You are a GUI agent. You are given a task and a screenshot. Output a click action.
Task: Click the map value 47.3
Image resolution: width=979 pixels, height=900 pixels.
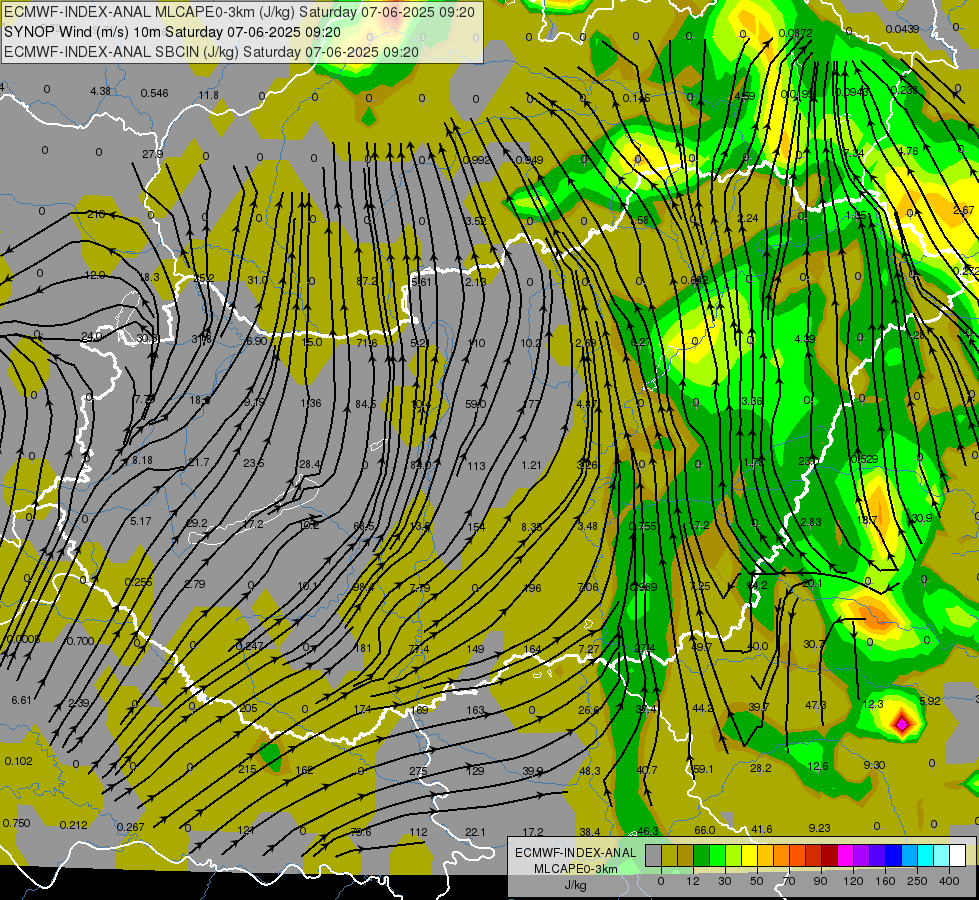click(x=816, y=705)
